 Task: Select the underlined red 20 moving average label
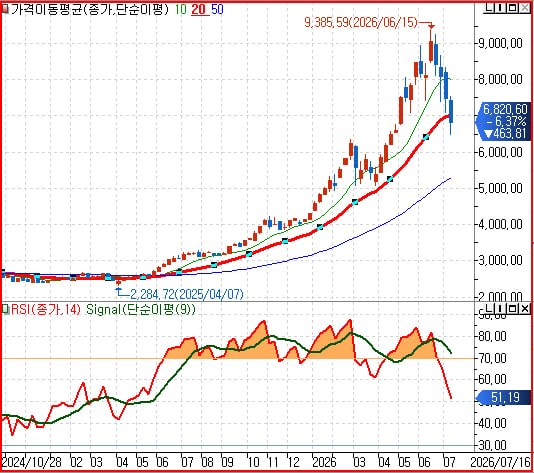click(x=200, y=10)
